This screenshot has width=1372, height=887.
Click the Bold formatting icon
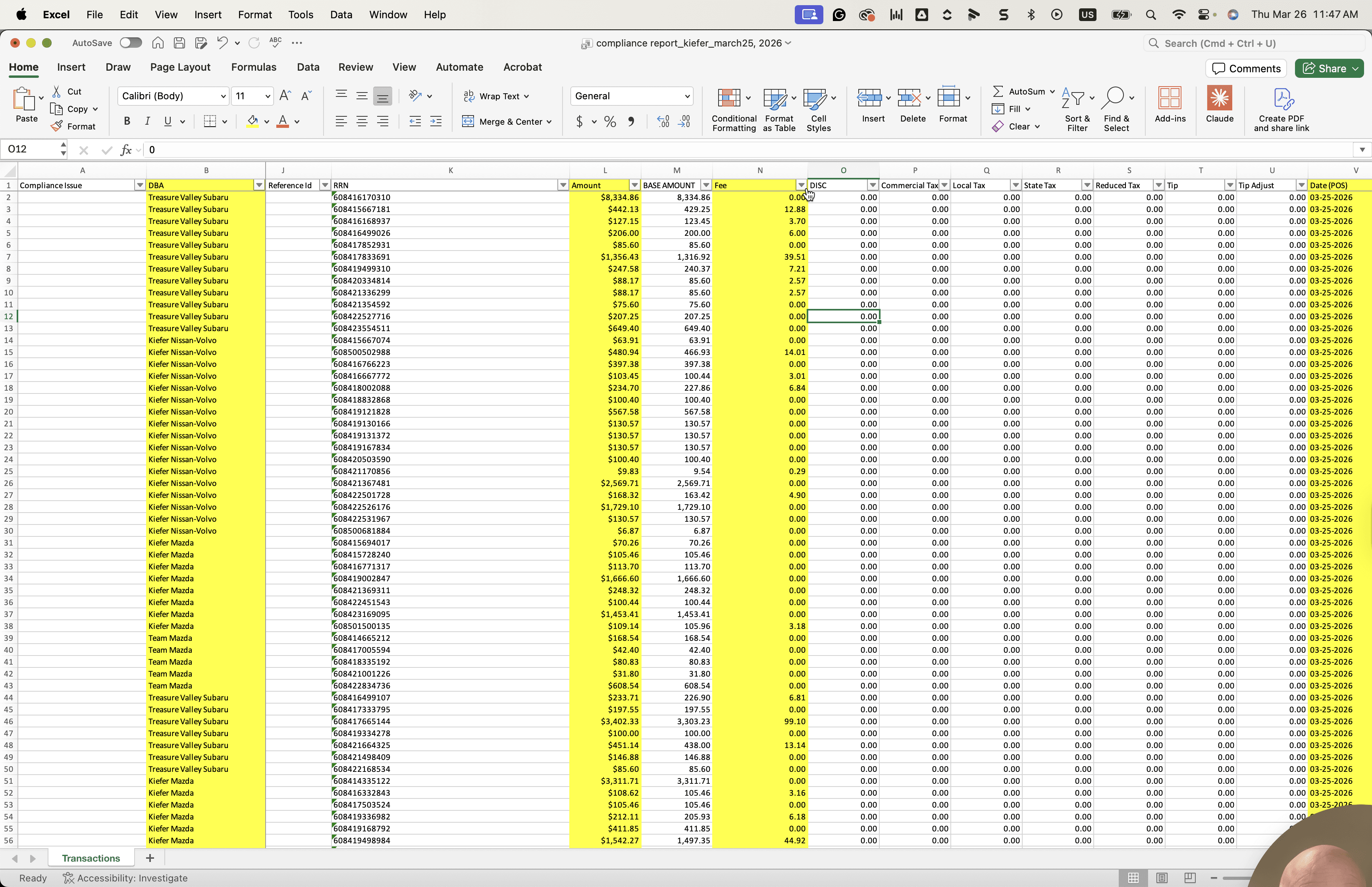[x=127, y=121]
